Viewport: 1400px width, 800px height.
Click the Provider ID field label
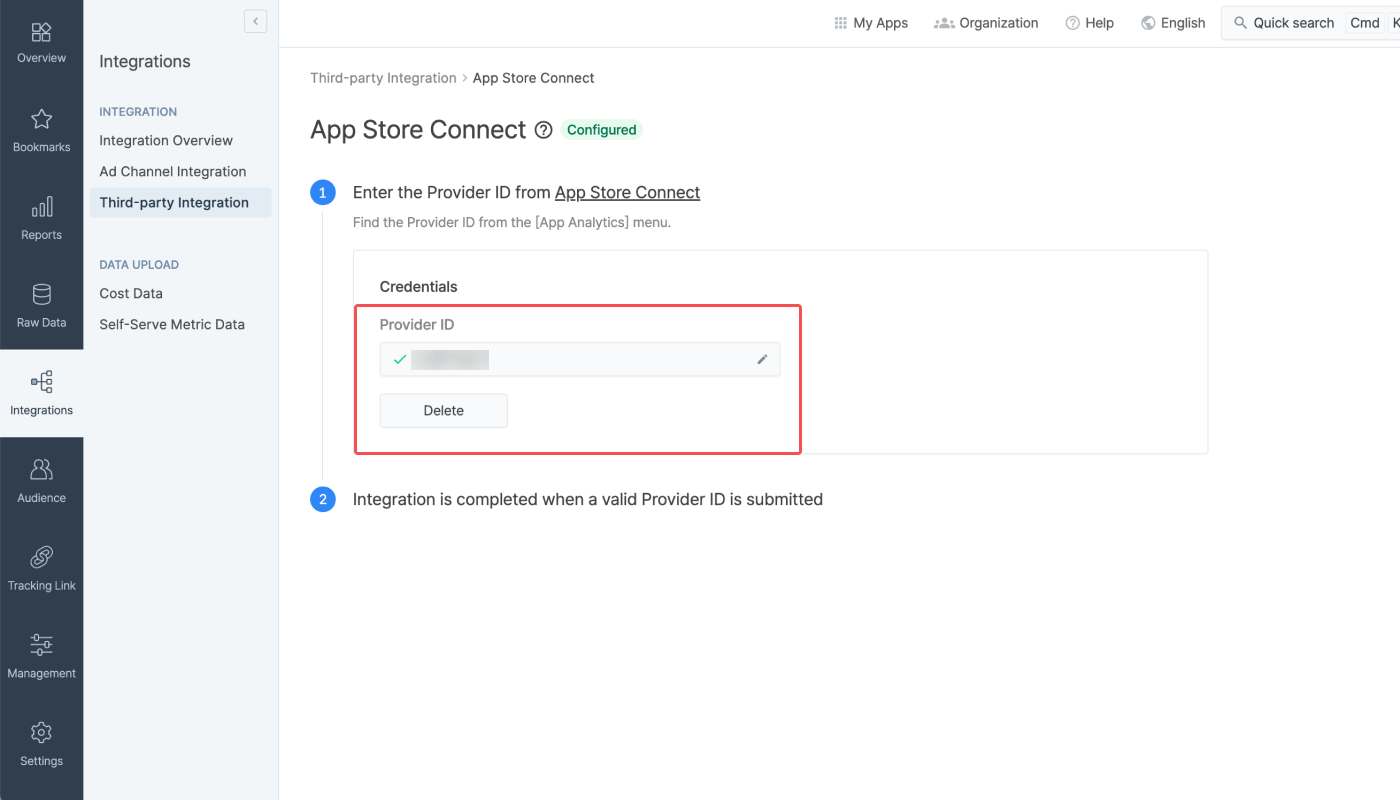[417, 325]
